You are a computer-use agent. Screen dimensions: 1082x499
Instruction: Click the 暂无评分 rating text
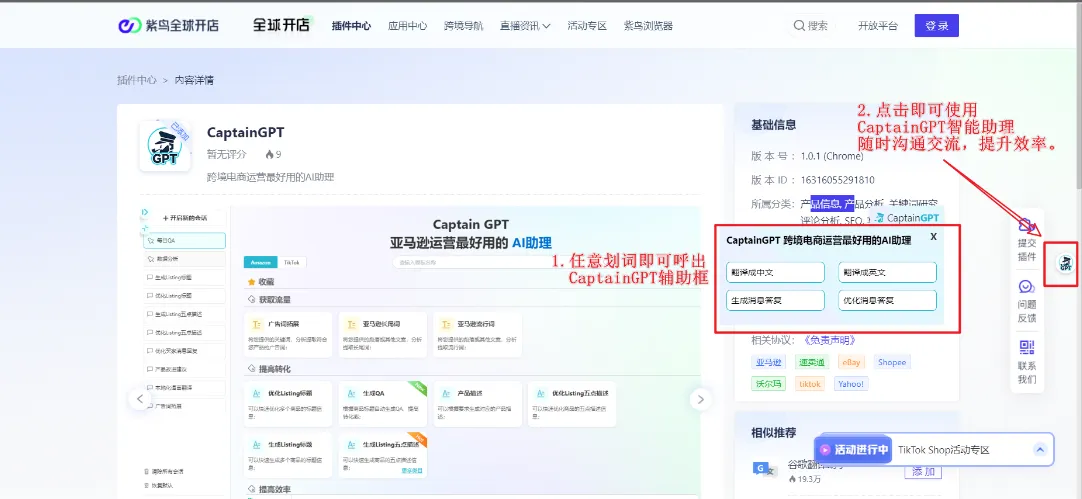pos(226,155)
